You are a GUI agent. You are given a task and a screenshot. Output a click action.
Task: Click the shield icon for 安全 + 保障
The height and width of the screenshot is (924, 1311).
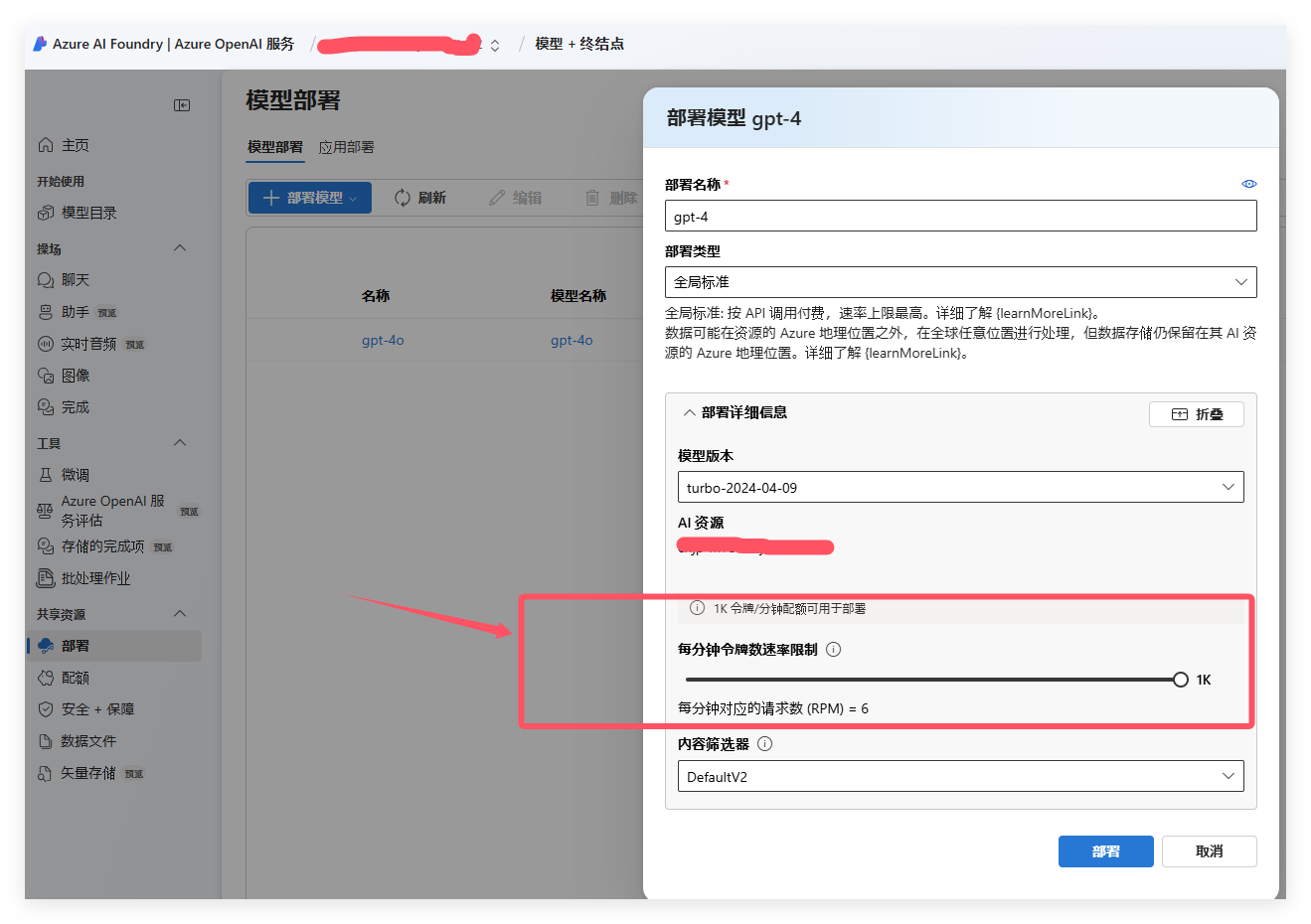46,709
